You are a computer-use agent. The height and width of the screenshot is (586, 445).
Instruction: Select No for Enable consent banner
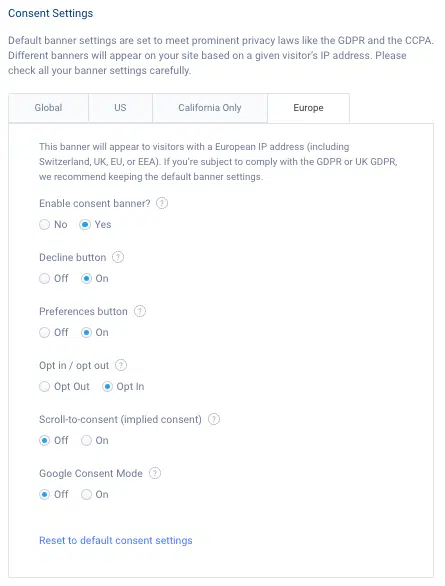(44, 225)
